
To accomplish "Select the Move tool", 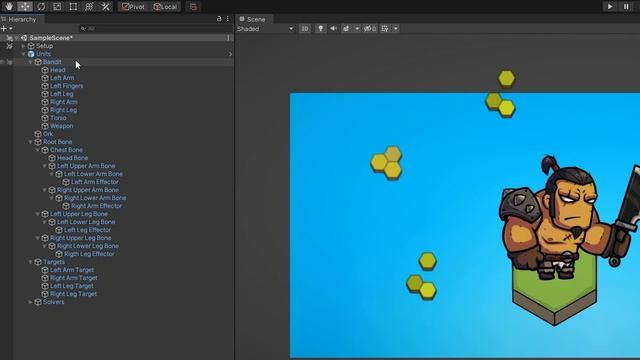I will click(x=25, y=7).
